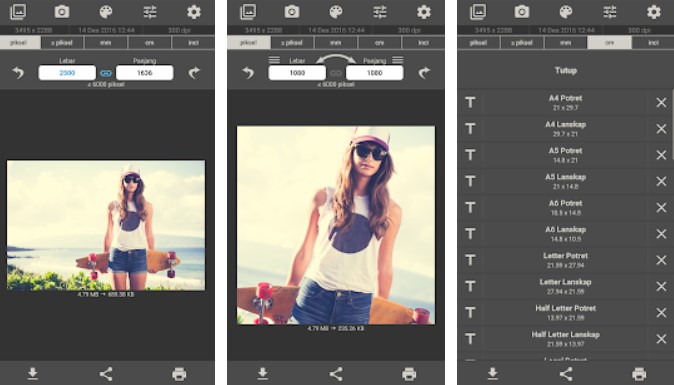Toggle grey unlinked ratio icon between the 1000 fields

(x=336, y=73)
